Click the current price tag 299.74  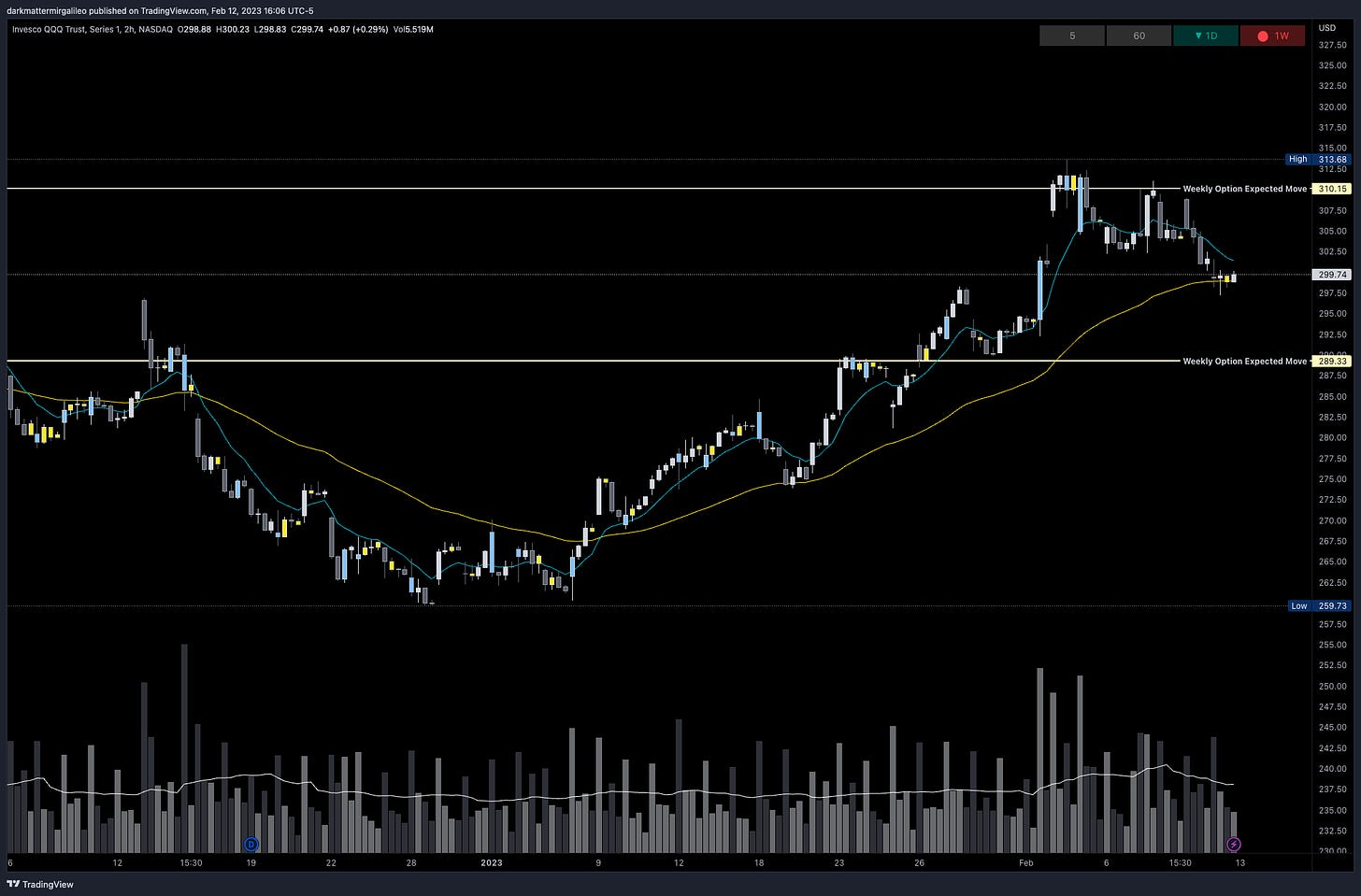1332,275
